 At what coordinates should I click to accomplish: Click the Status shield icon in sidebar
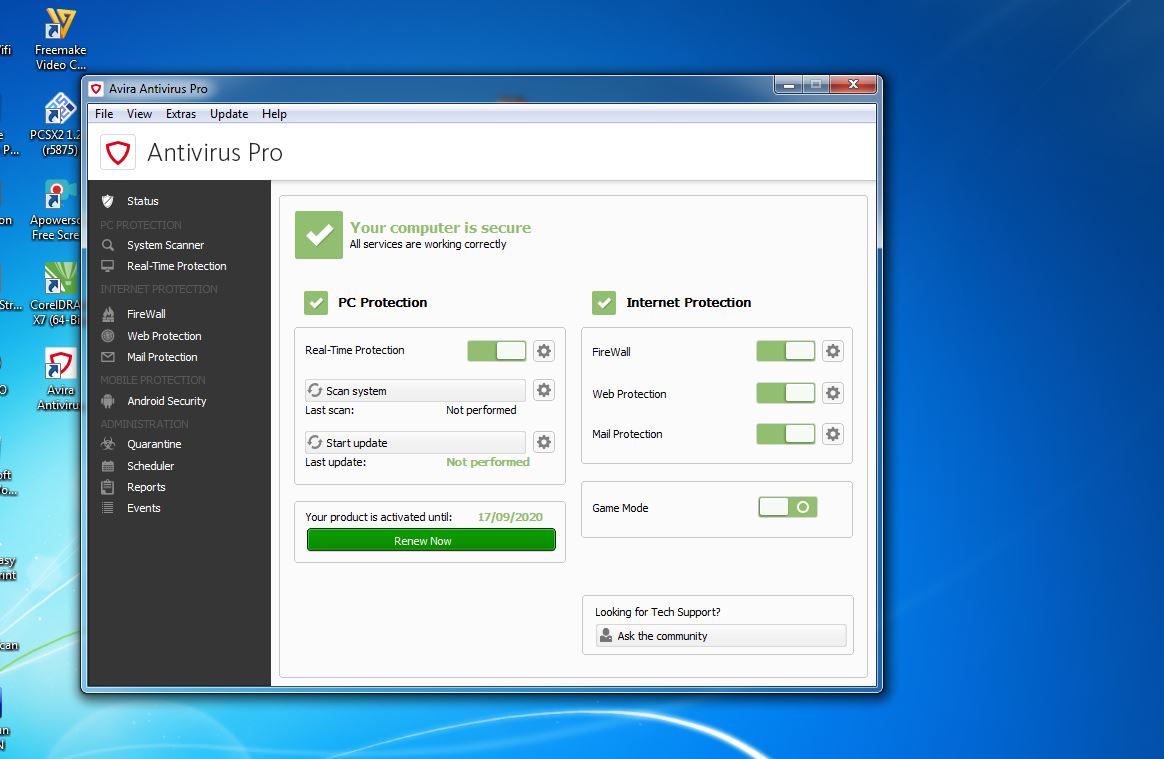point(108,201)
